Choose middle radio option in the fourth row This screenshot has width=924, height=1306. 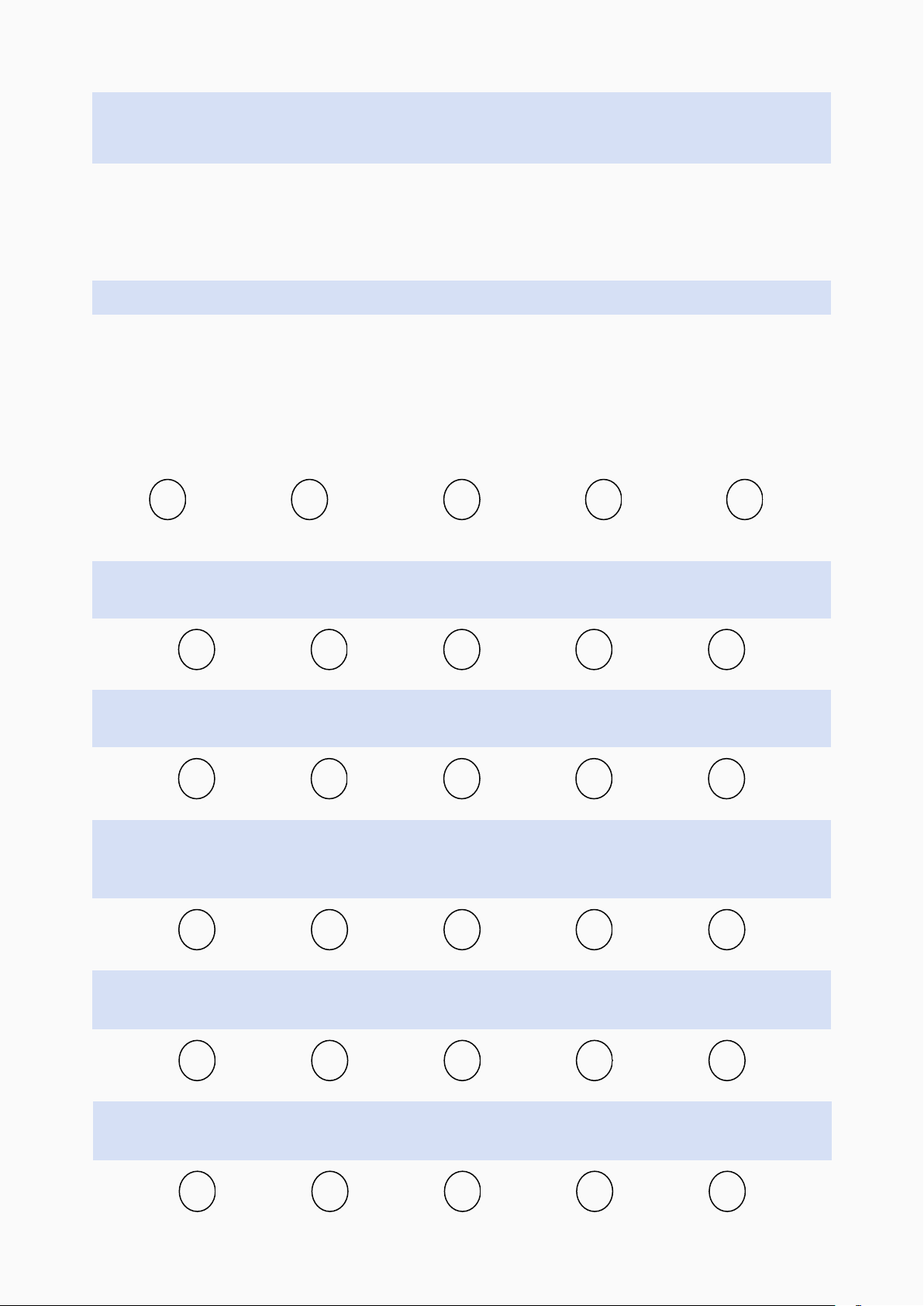coord(462,929)
